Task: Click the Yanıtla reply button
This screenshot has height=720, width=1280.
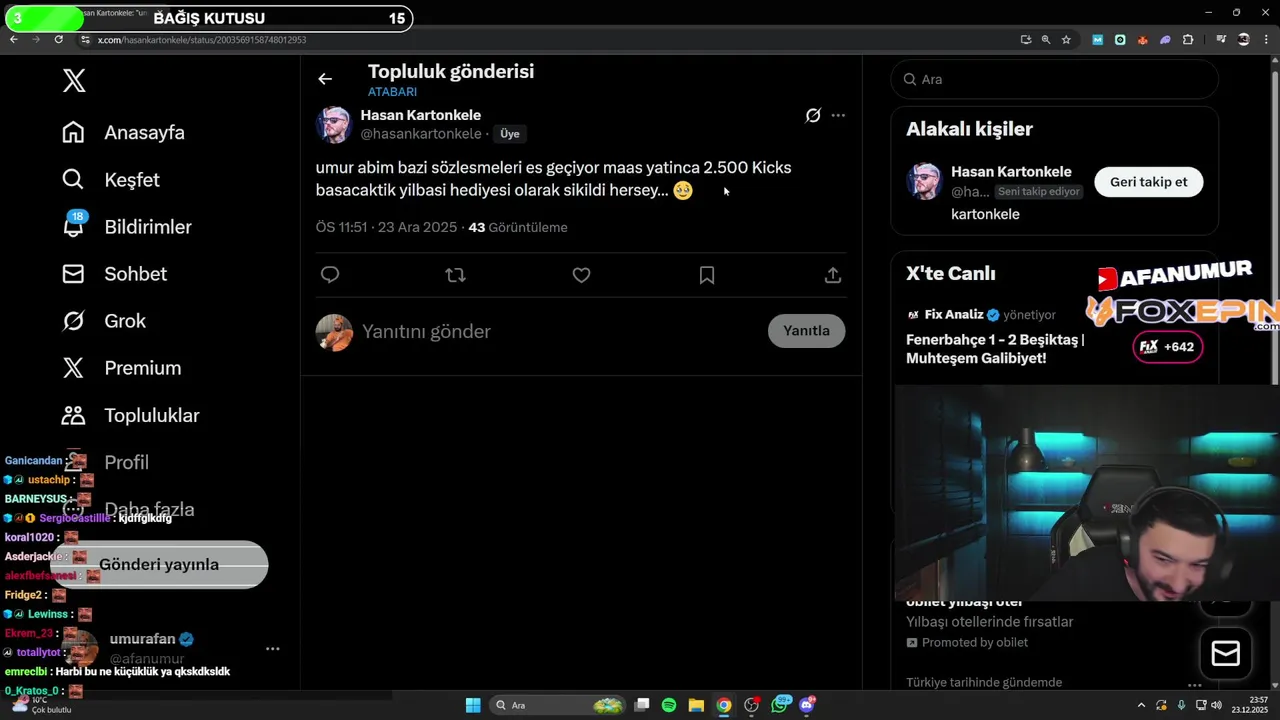Action: click(806, 331)
